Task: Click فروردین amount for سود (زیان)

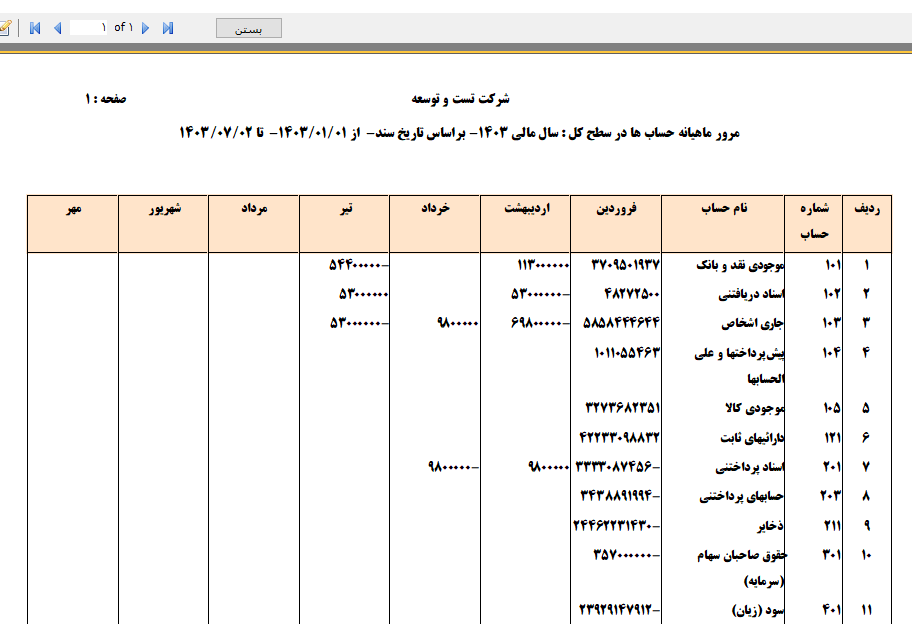Action: [619, 610]
